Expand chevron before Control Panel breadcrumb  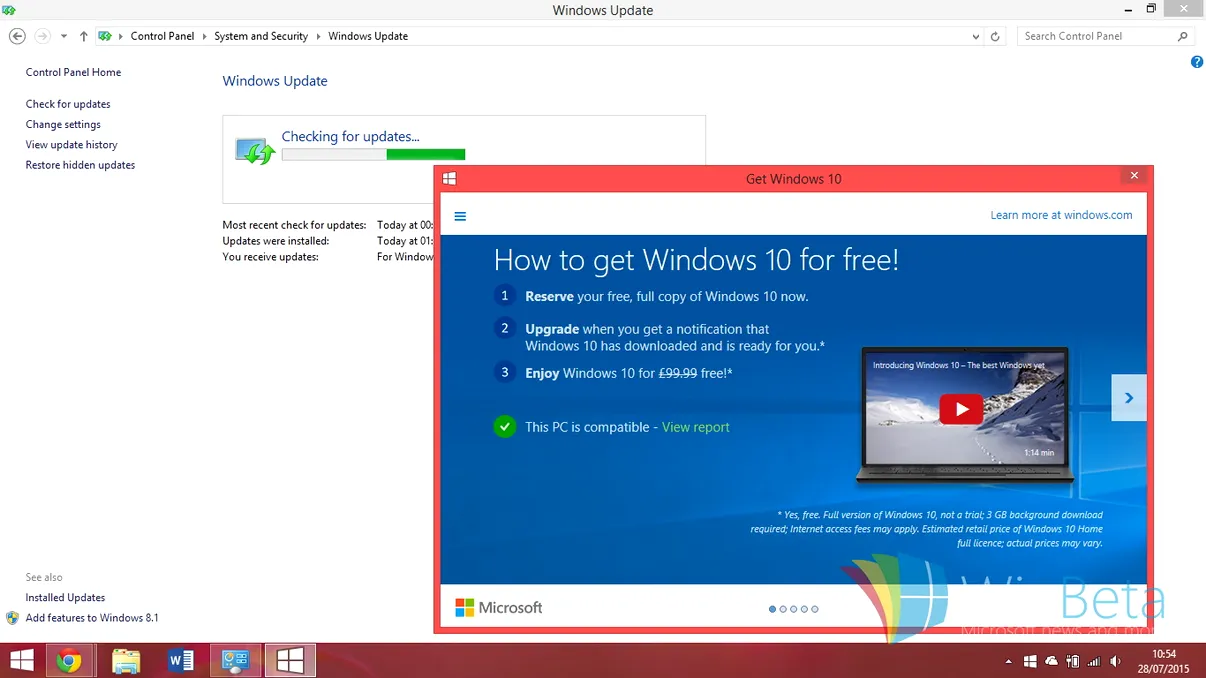tap(121, 36)
